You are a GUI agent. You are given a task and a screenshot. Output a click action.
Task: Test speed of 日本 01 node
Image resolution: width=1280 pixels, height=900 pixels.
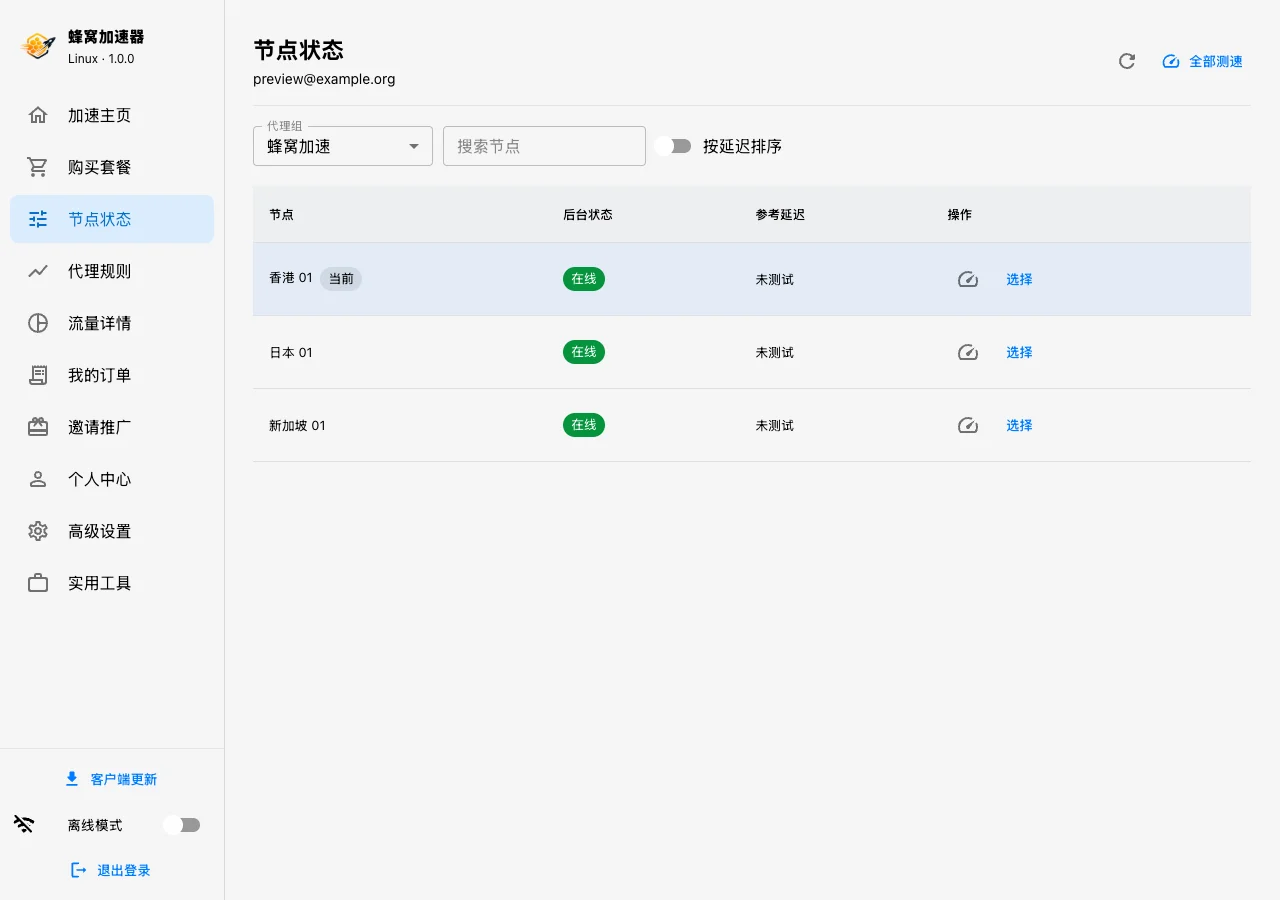click(967, 352)
